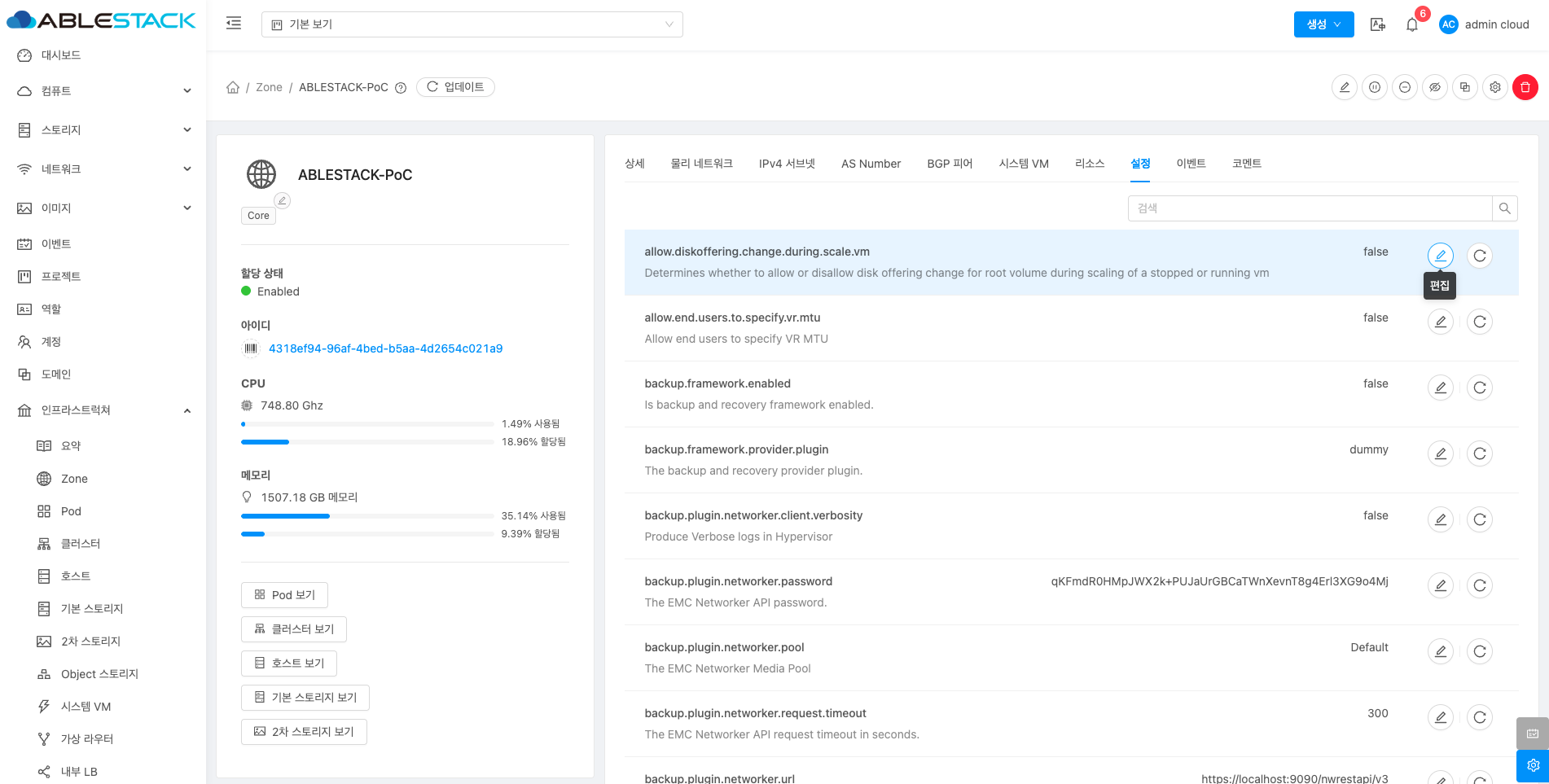Click the minus-circle disable icon in toolbar
The width and height of the screenshot is (1549, 784).
point(1405,87)
